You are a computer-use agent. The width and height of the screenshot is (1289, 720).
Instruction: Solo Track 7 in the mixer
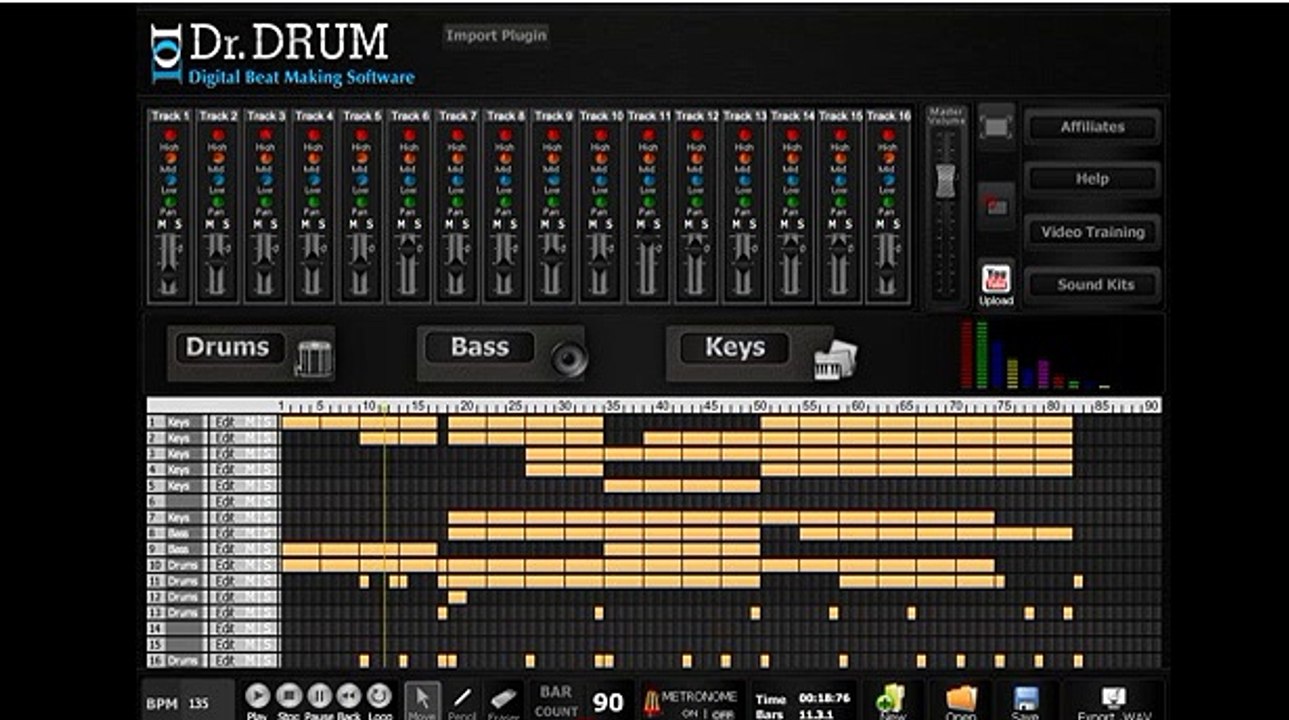tap(465, 225)
